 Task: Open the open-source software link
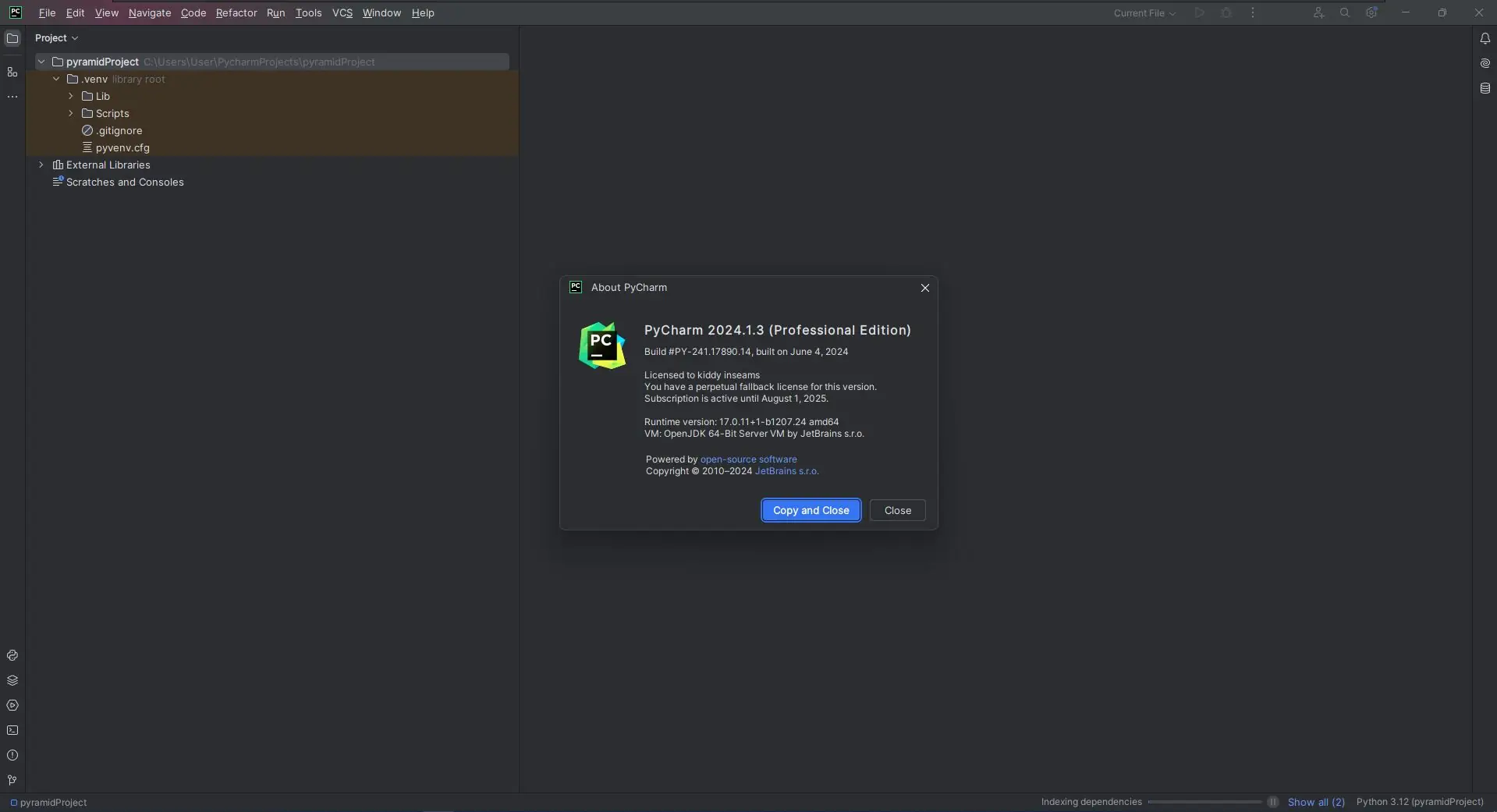(749, 459)
